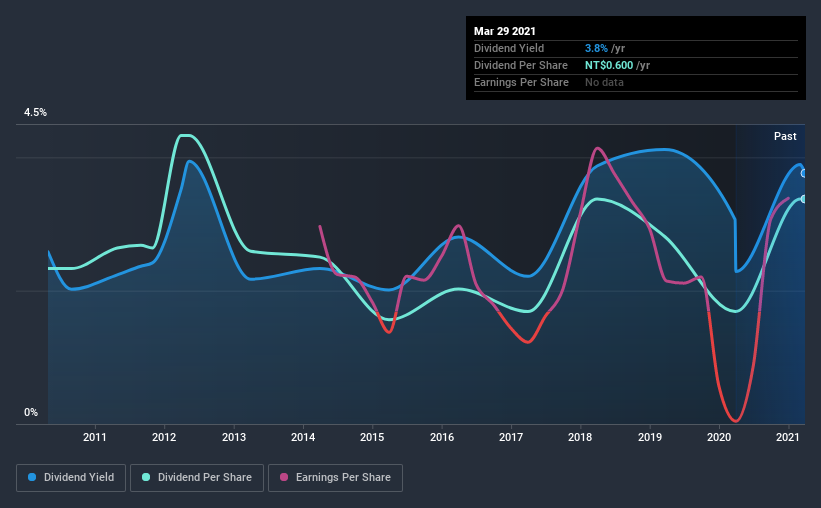Click the 2013 x-axis label
Screen dimensions: 821x508
click(x=234, y=437)
